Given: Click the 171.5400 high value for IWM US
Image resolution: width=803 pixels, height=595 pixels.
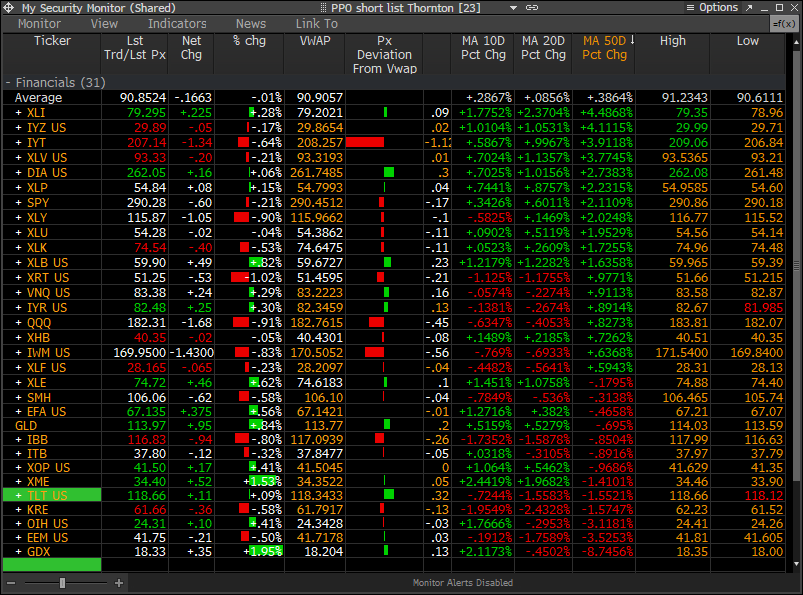Looking at the screenshot, I should (682, 353).
